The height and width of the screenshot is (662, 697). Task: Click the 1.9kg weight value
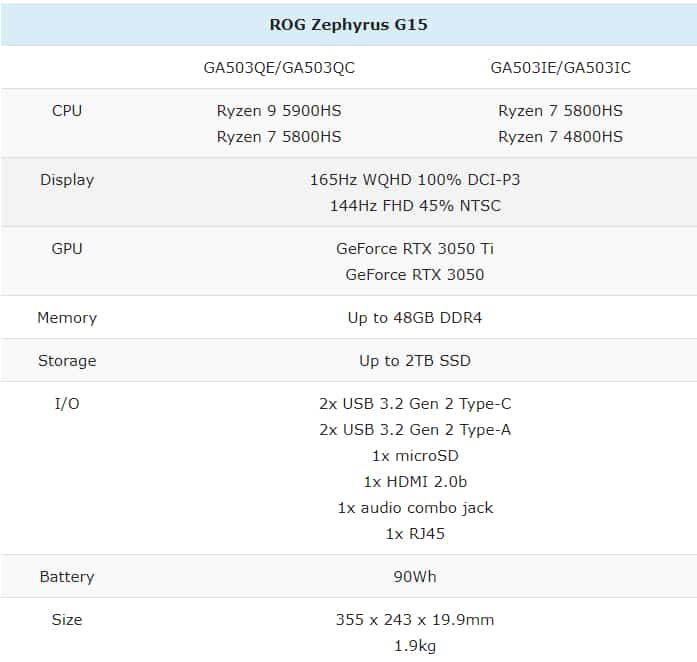click(x=415, y=646)
